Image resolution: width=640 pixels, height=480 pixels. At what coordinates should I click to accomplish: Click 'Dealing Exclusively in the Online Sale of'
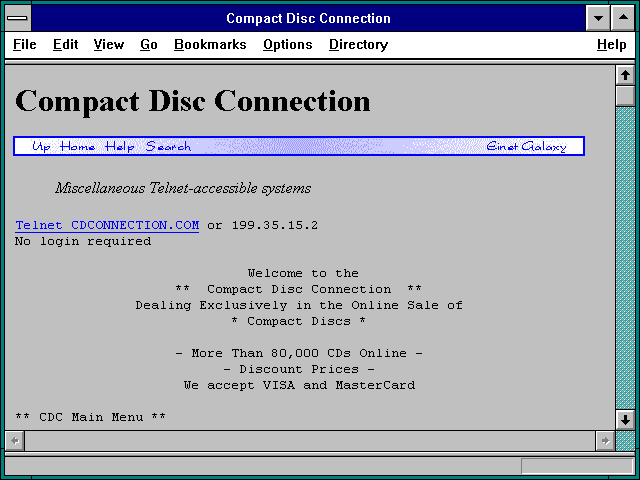(x=299, y=305)
